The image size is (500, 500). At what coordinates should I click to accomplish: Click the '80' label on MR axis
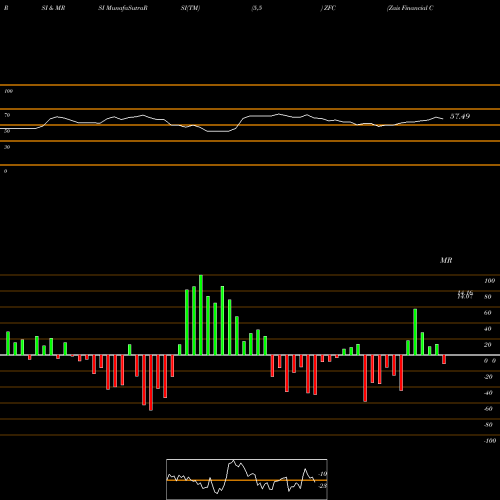(x=488, y=297)
